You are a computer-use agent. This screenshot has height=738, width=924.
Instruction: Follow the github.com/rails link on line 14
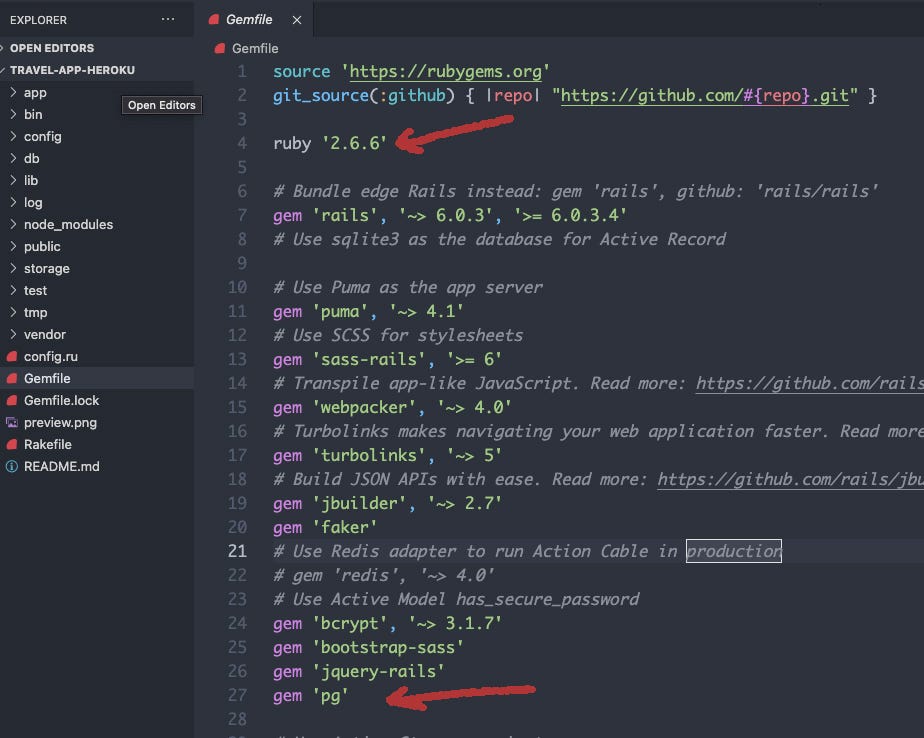coord(810,383)
